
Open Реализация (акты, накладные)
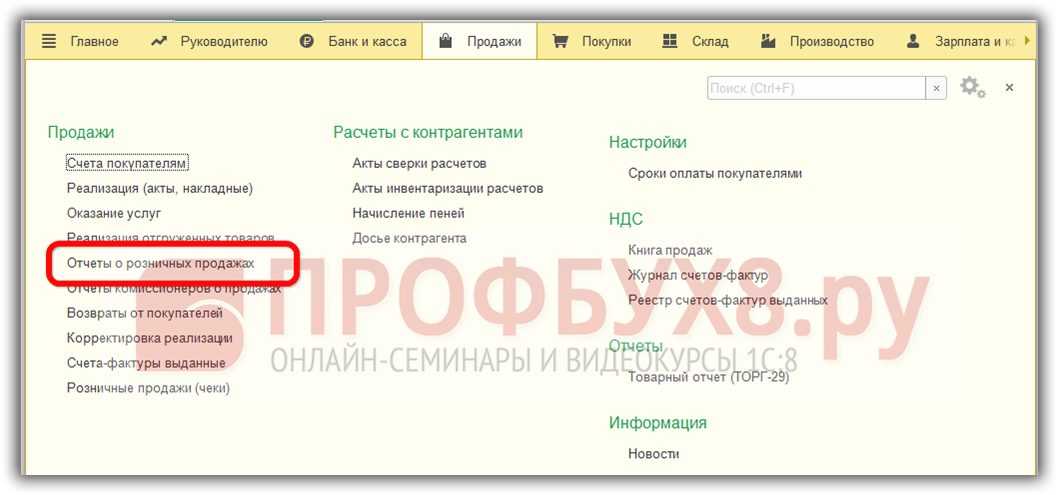[x=160, y=188]
